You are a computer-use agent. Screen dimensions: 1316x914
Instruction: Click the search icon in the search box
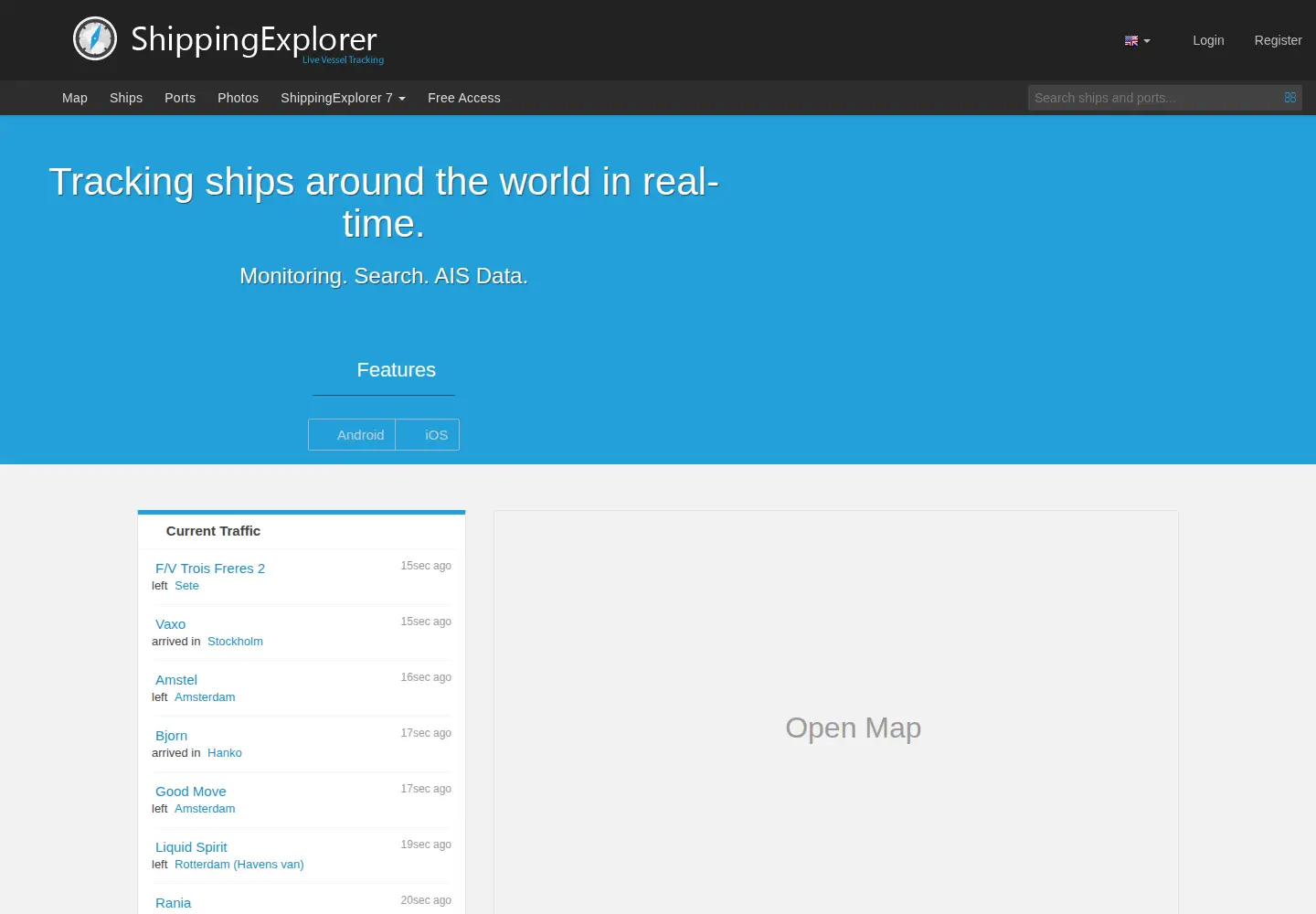click(1290, 98)
